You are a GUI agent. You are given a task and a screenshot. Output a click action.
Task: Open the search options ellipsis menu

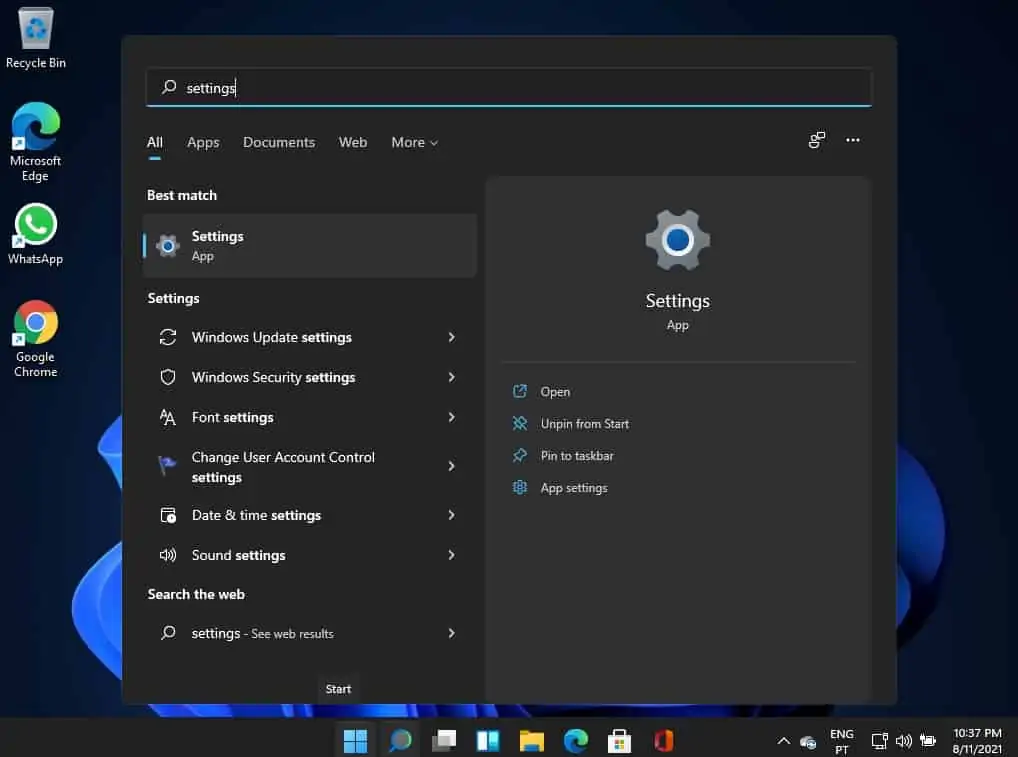853,140
